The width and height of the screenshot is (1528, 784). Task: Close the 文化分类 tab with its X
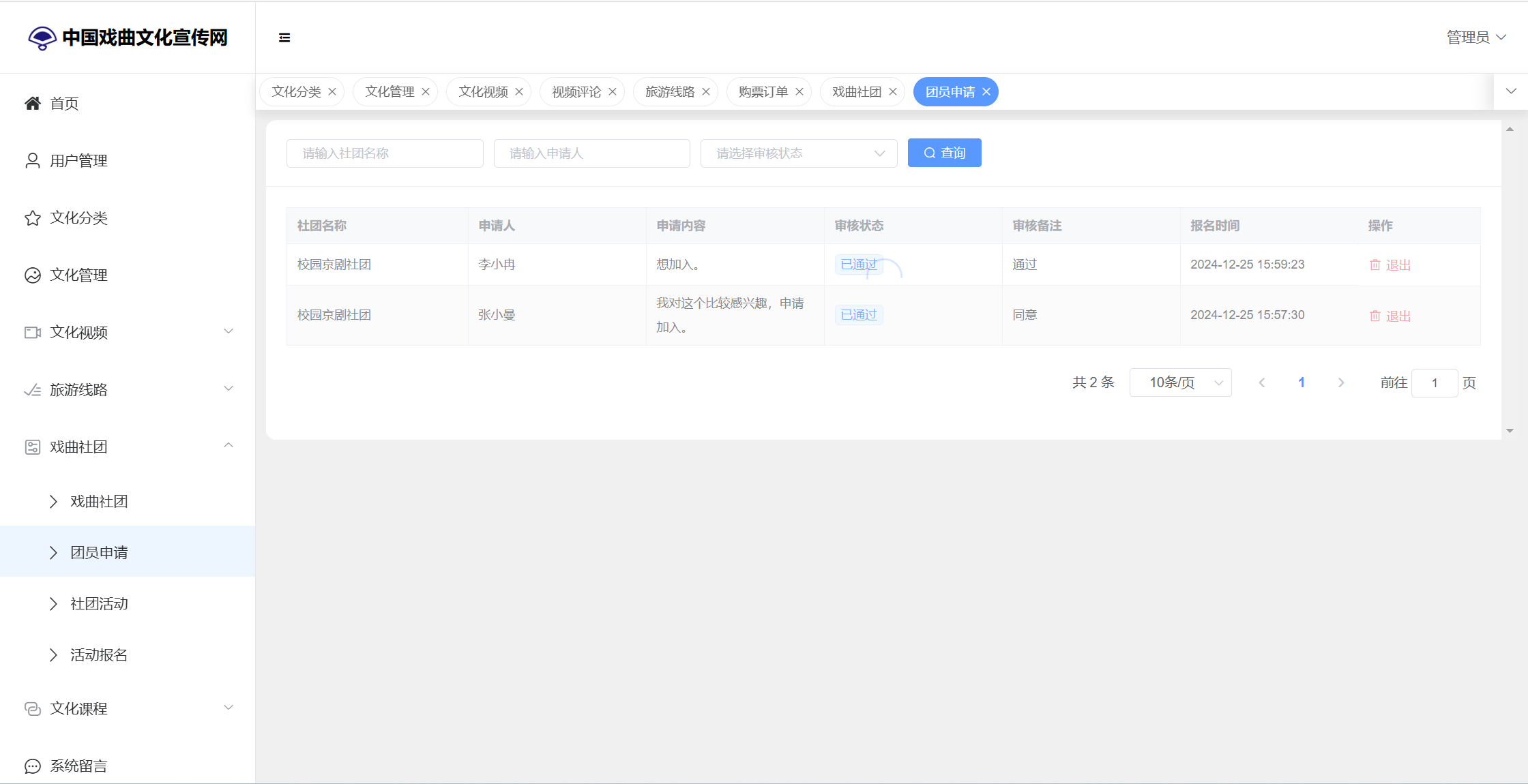point(332,92)
